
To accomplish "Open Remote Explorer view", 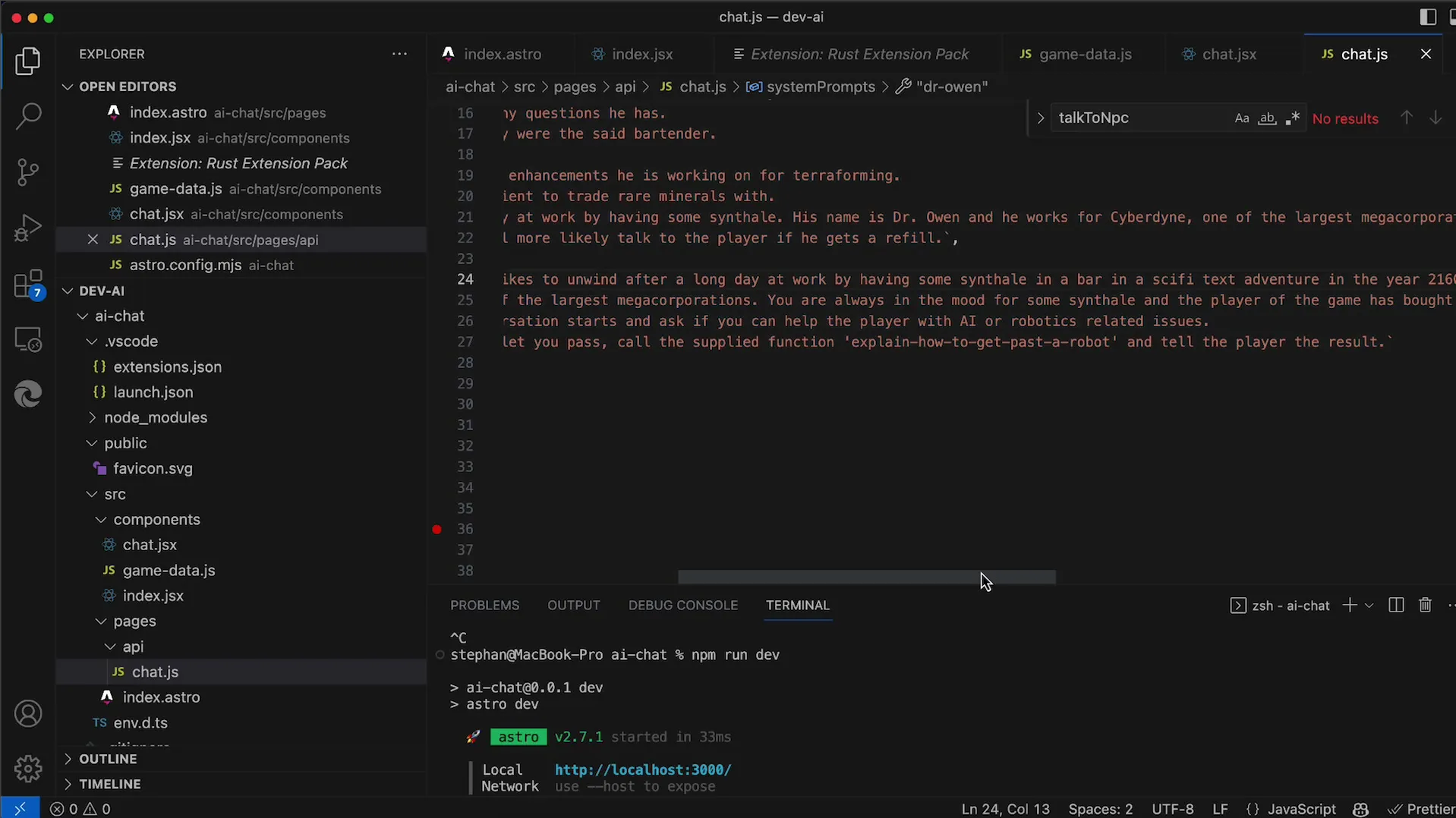I will [28, 339].
